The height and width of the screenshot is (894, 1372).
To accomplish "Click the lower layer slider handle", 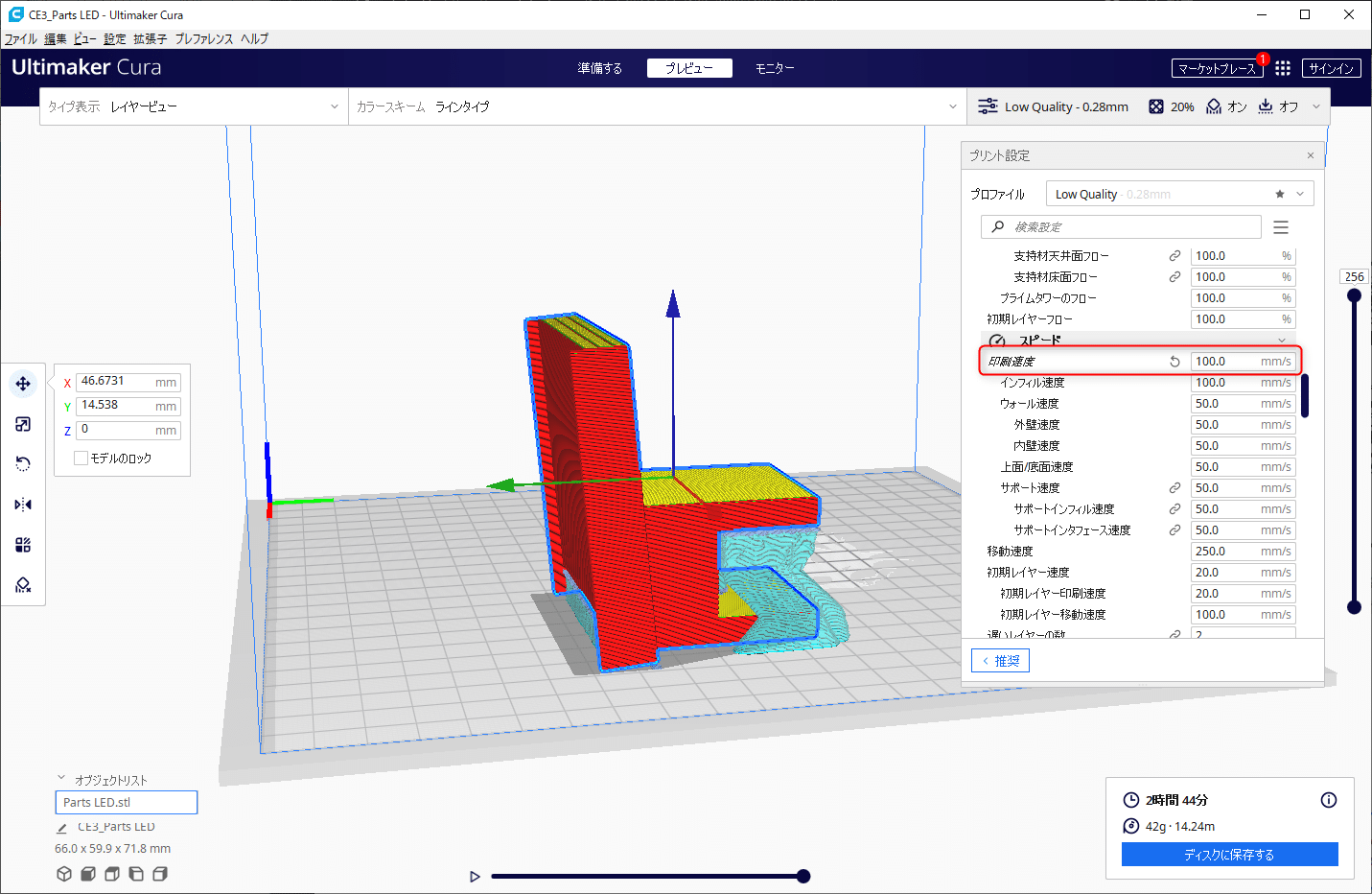I will tap(1354, 606).
